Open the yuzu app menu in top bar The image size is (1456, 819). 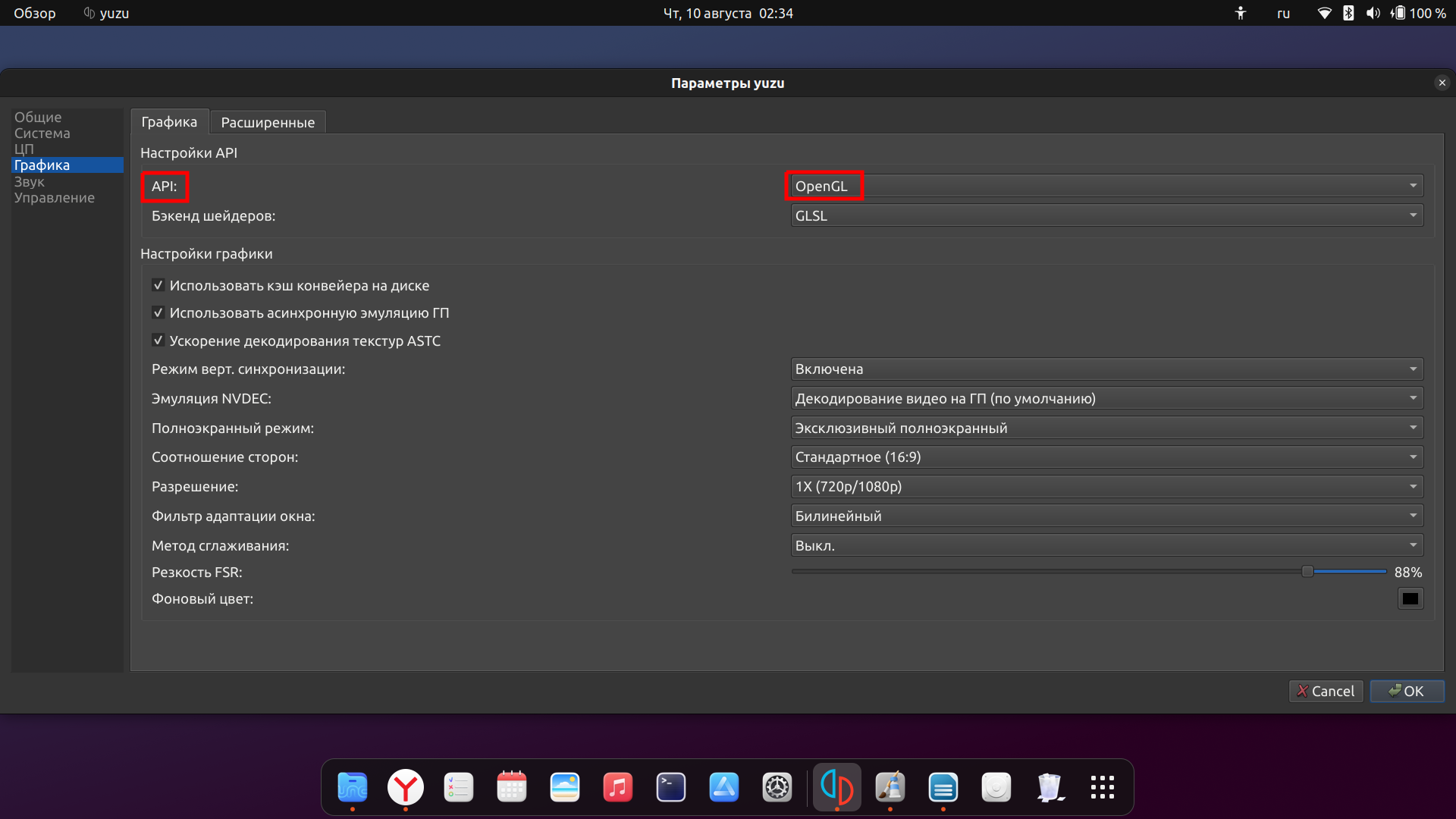click(106, 13)
